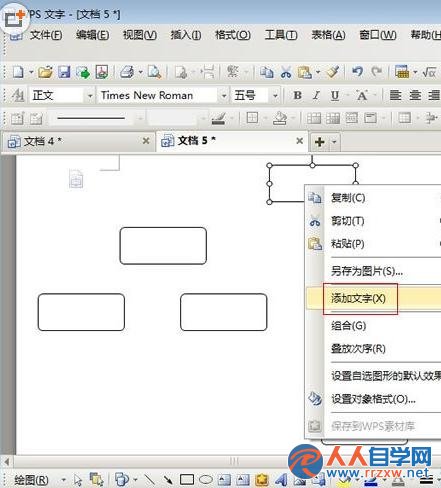
Task: Close the 文档 4 tab
Action: click(x=146, y=141)
